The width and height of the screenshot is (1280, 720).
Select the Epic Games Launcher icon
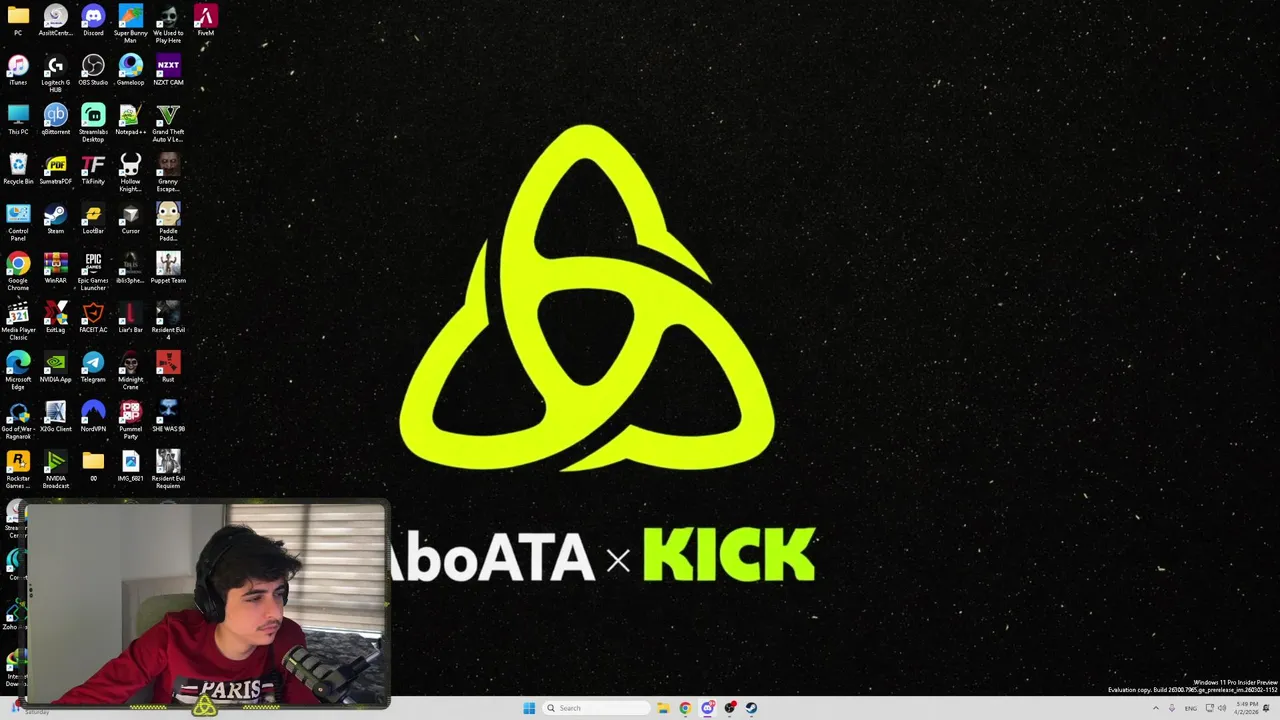pyautogui.click(x=93, y=271)
